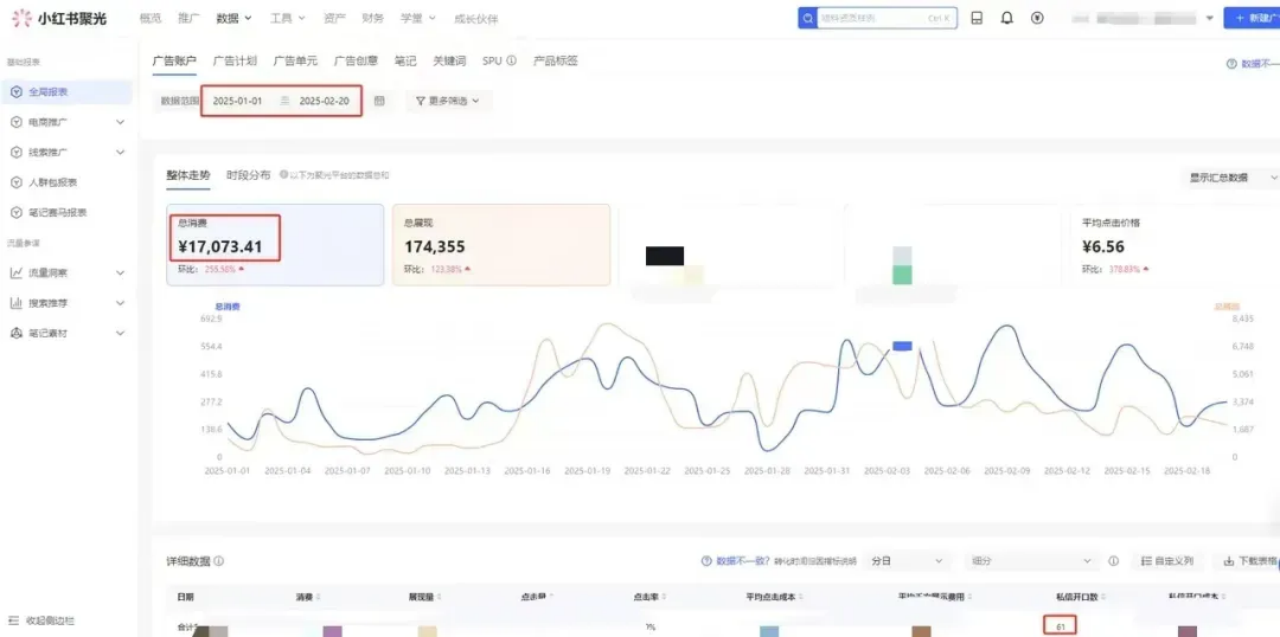Open the 更多筛选 filter dropdown
Screen dimensions: 1280x637
coord(448,101)
